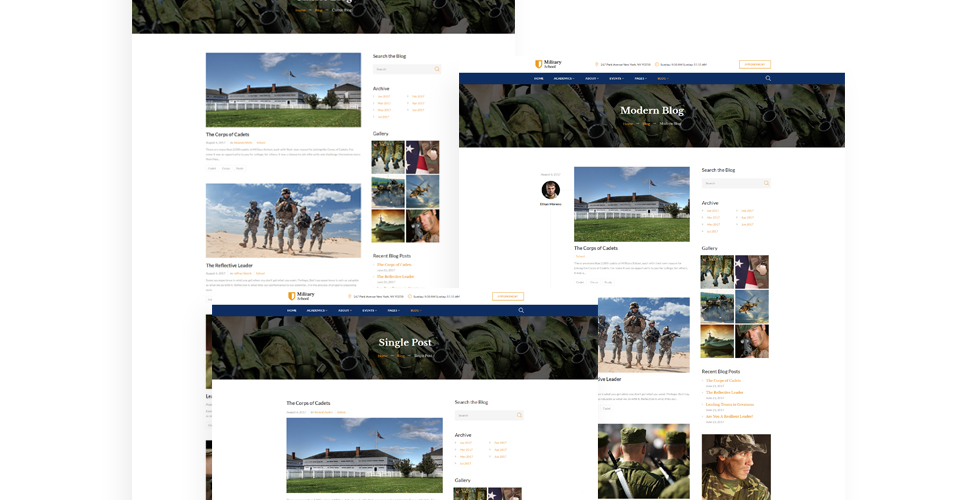This screenshot has width=965, height=500.
Task: Open helicopter gallery thumbnail on Classic Blog
Action: click(422, 192)
